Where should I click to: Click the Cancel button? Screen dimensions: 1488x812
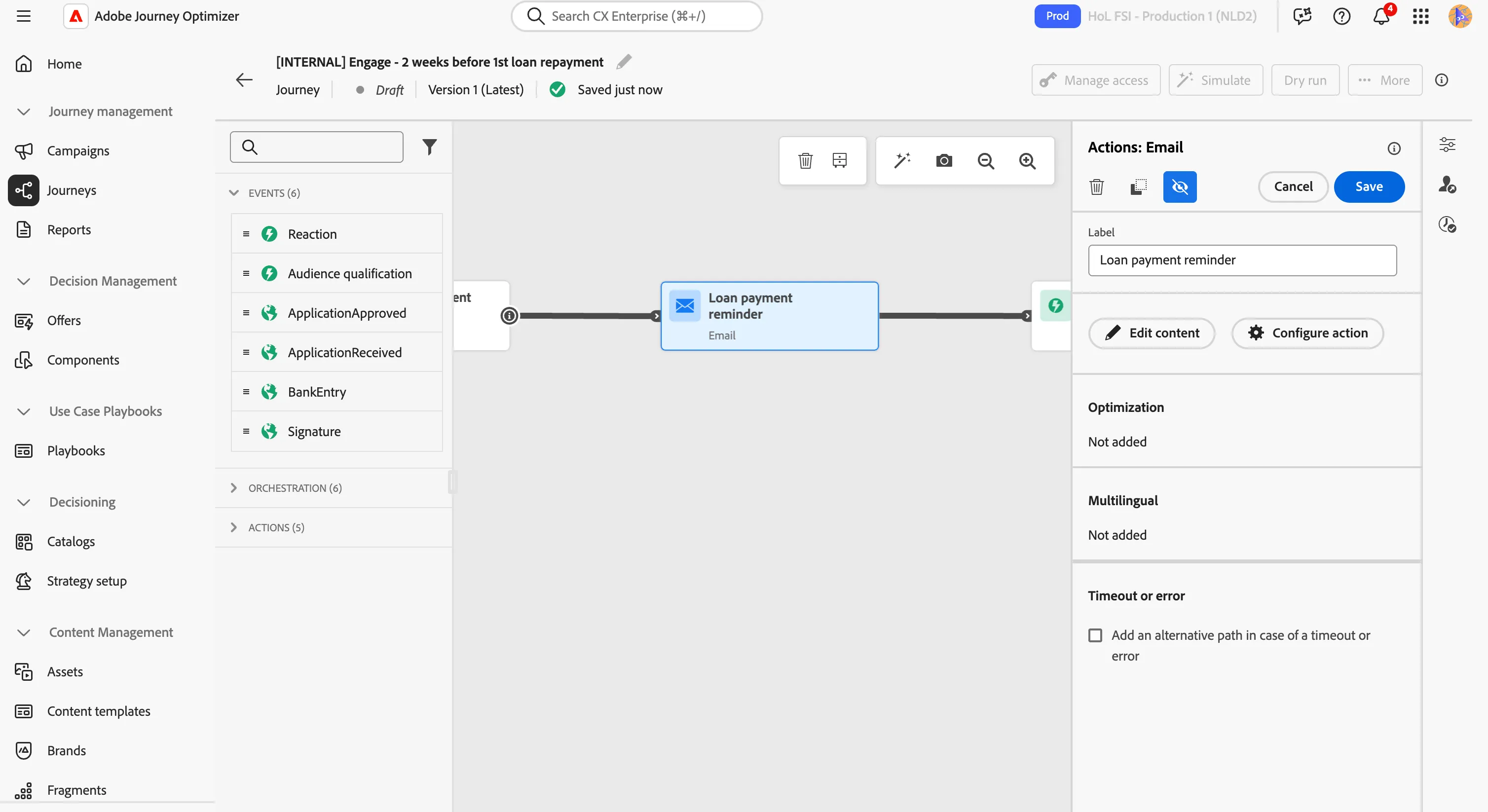(1293, 186)
